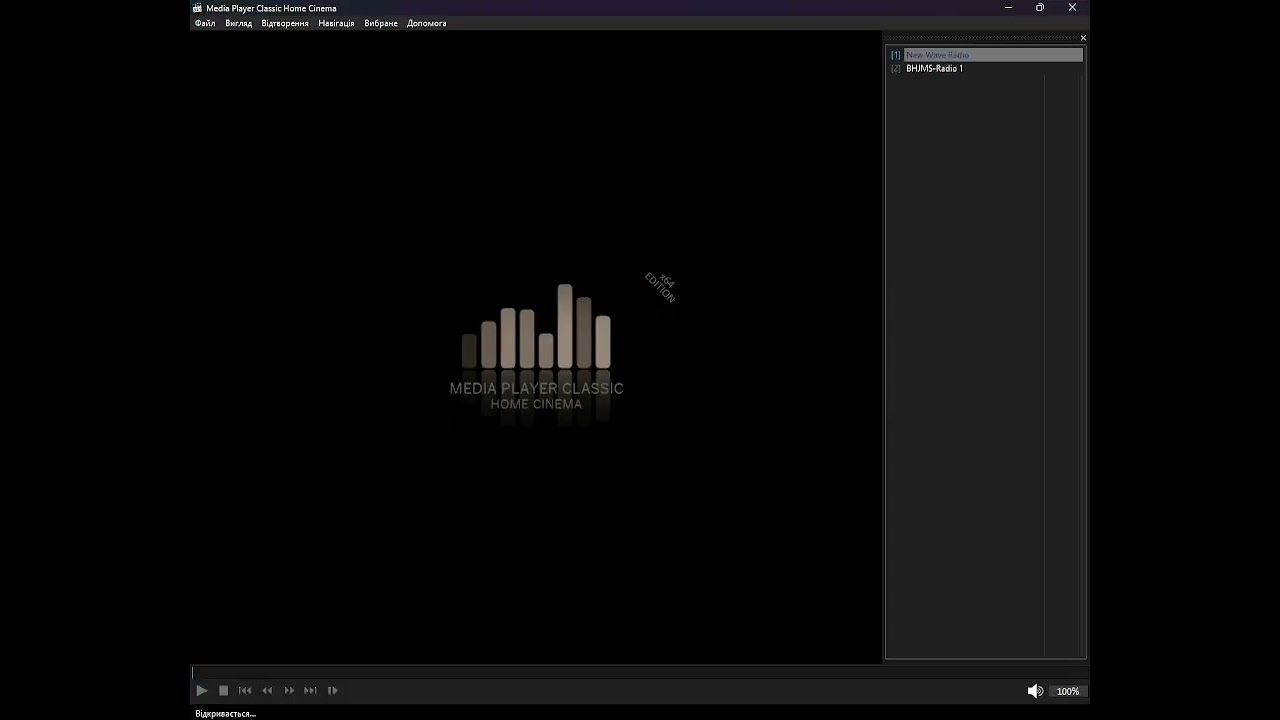Image resolution: width=1280 pixels, height=720 pixels.
Task: Open the Відтворення menu
Action: click(x=285, y=23)
